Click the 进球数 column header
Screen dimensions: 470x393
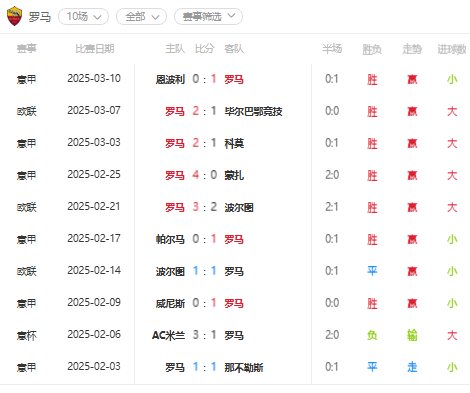coord(452,49)
